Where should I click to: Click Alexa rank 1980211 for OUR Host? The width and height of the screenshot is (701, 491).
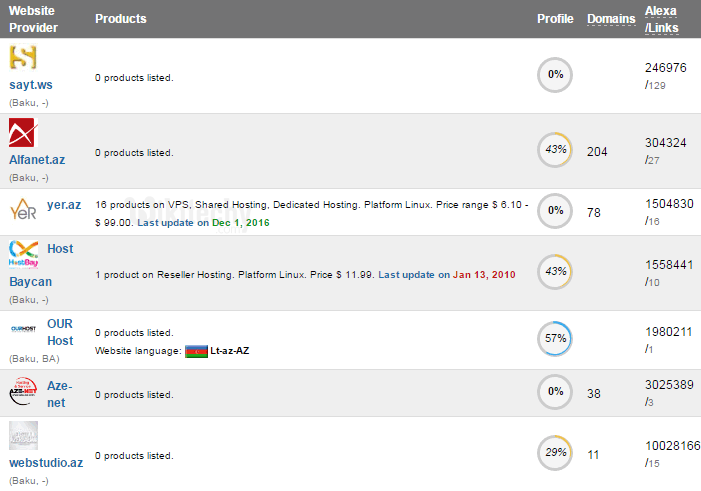pyautogui.click(x=668, y=332)
